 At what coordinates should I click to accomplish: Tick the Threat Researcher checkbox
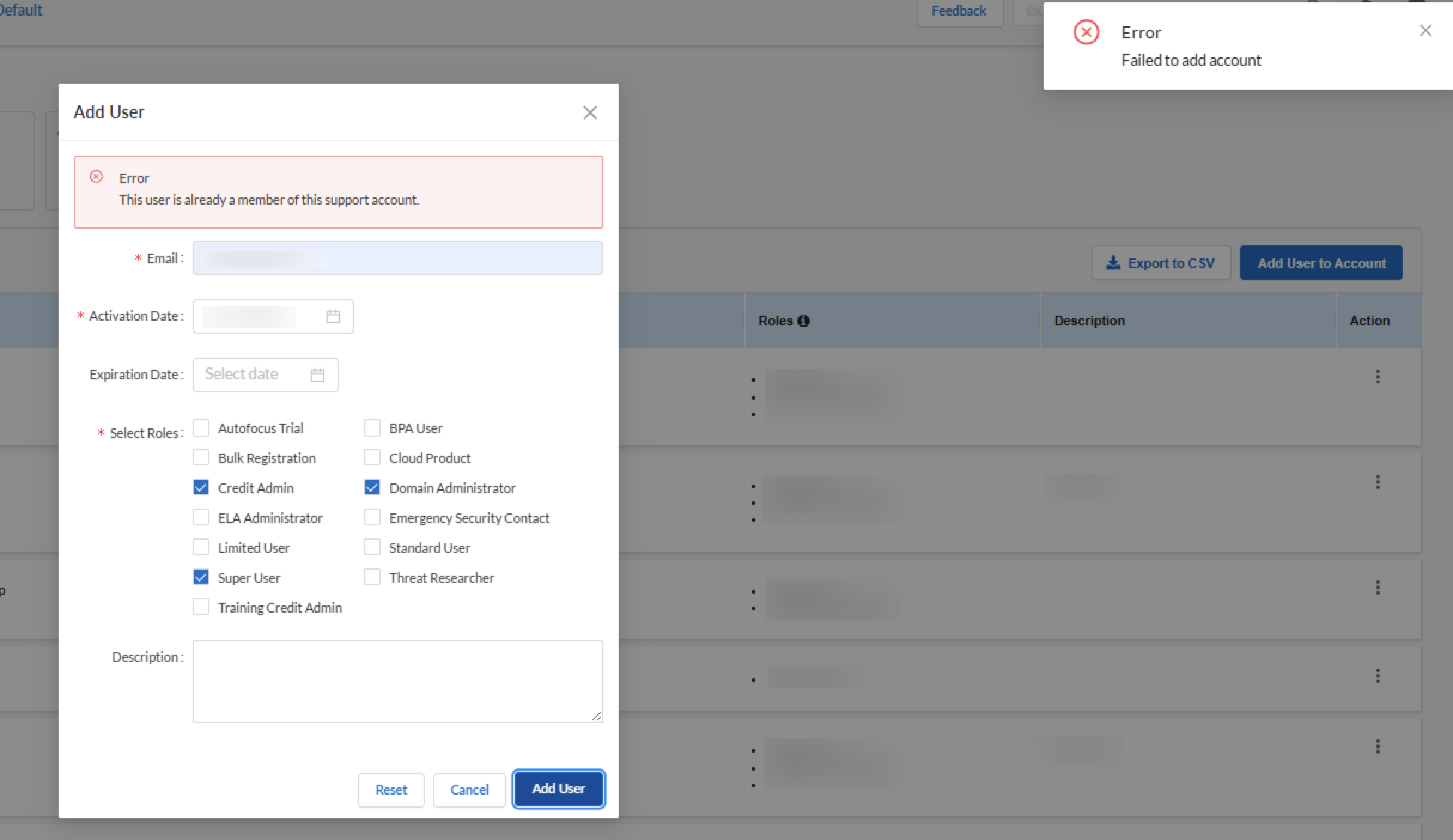pos(372,577)
